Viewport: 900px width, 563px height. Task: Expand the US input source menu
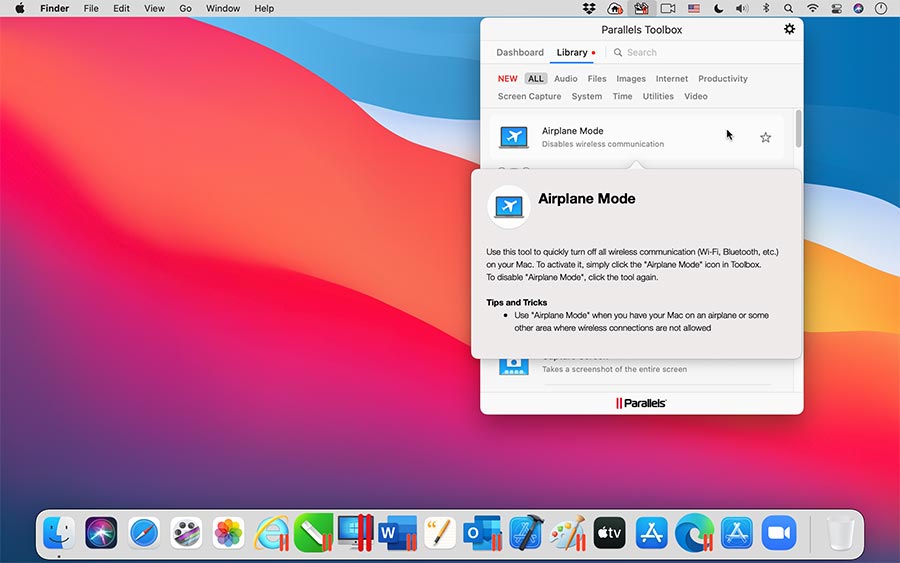pyautogui.click(x=693, y=8)
